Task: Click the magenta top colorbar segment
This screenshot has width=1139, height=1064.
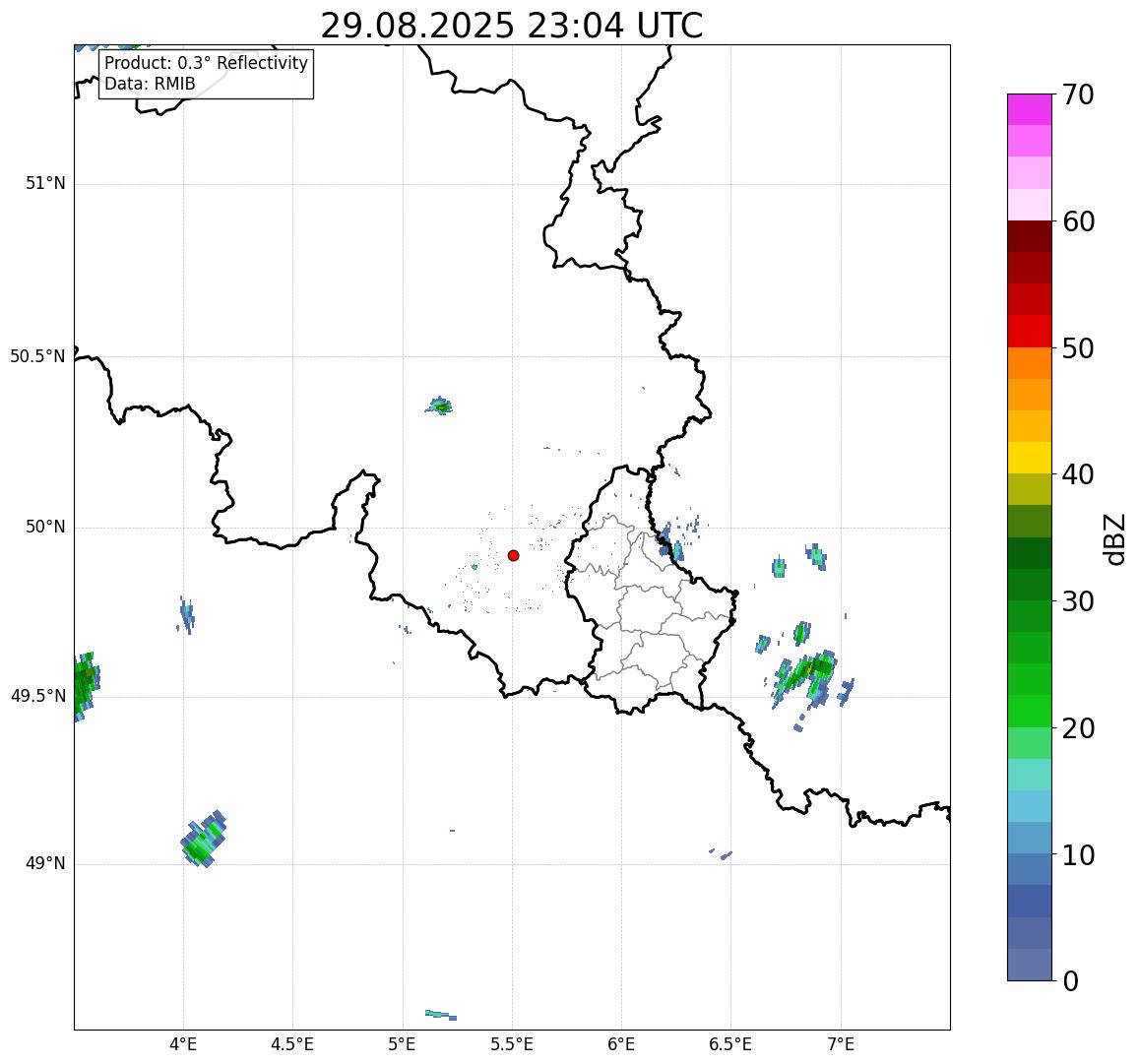Action: (x=1030, y=109)
